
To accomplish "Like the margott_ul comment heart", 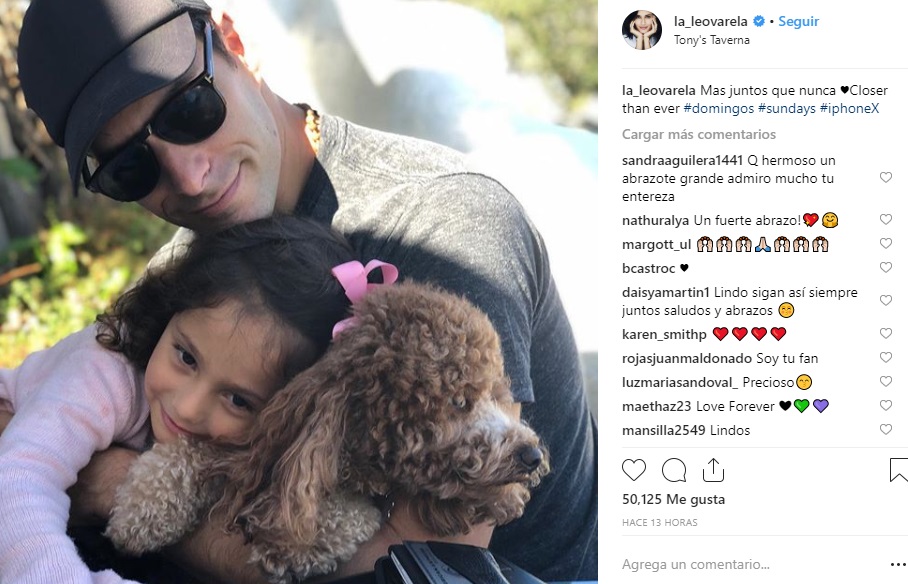I will pyautogui.click(x=885, y=243).
